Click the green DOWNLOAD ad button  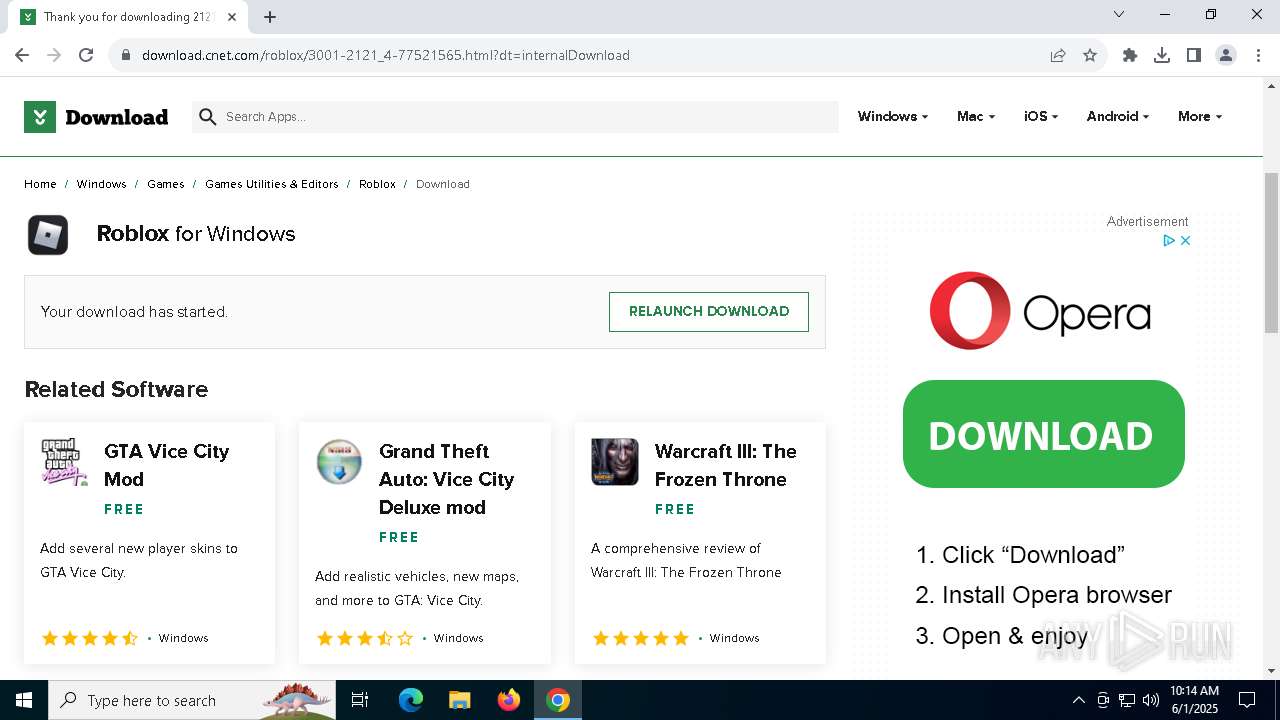click(1044, 434)
